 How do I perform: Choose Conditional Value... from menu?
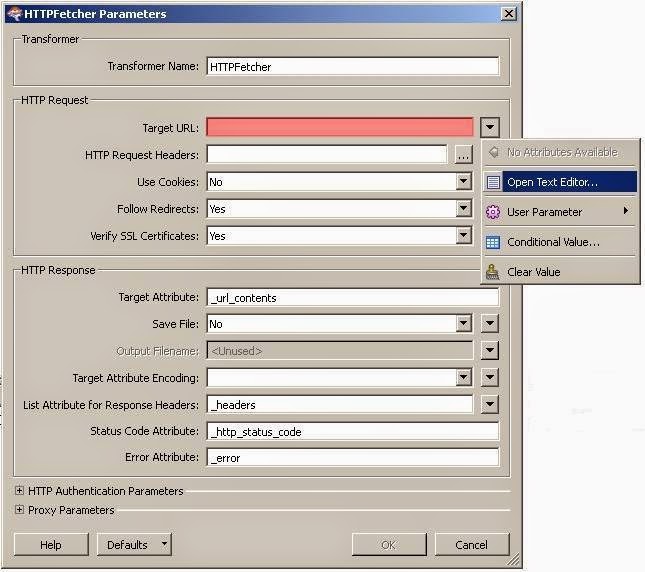click(560, 242)
